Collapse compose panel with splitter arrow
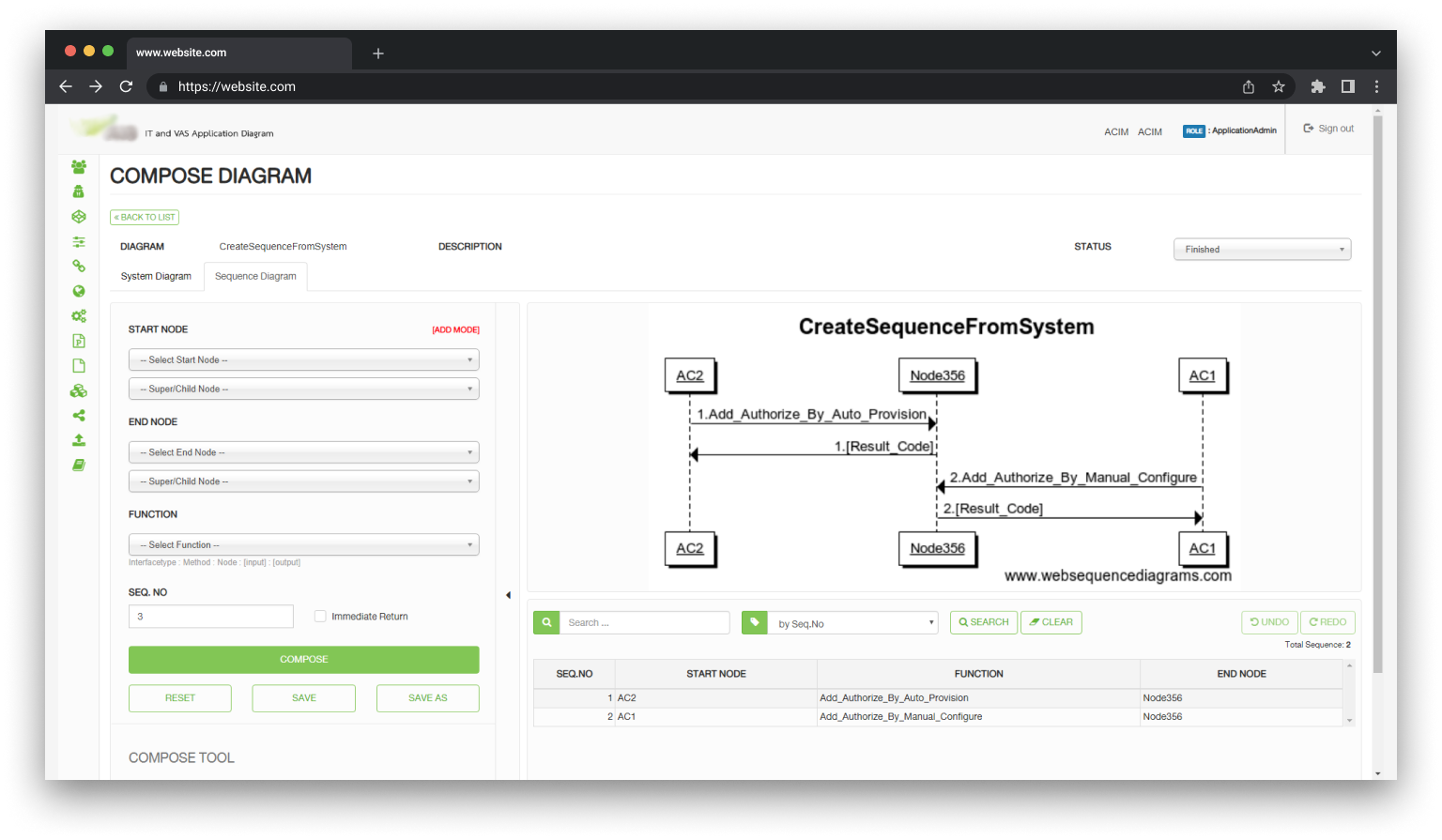 508,595
